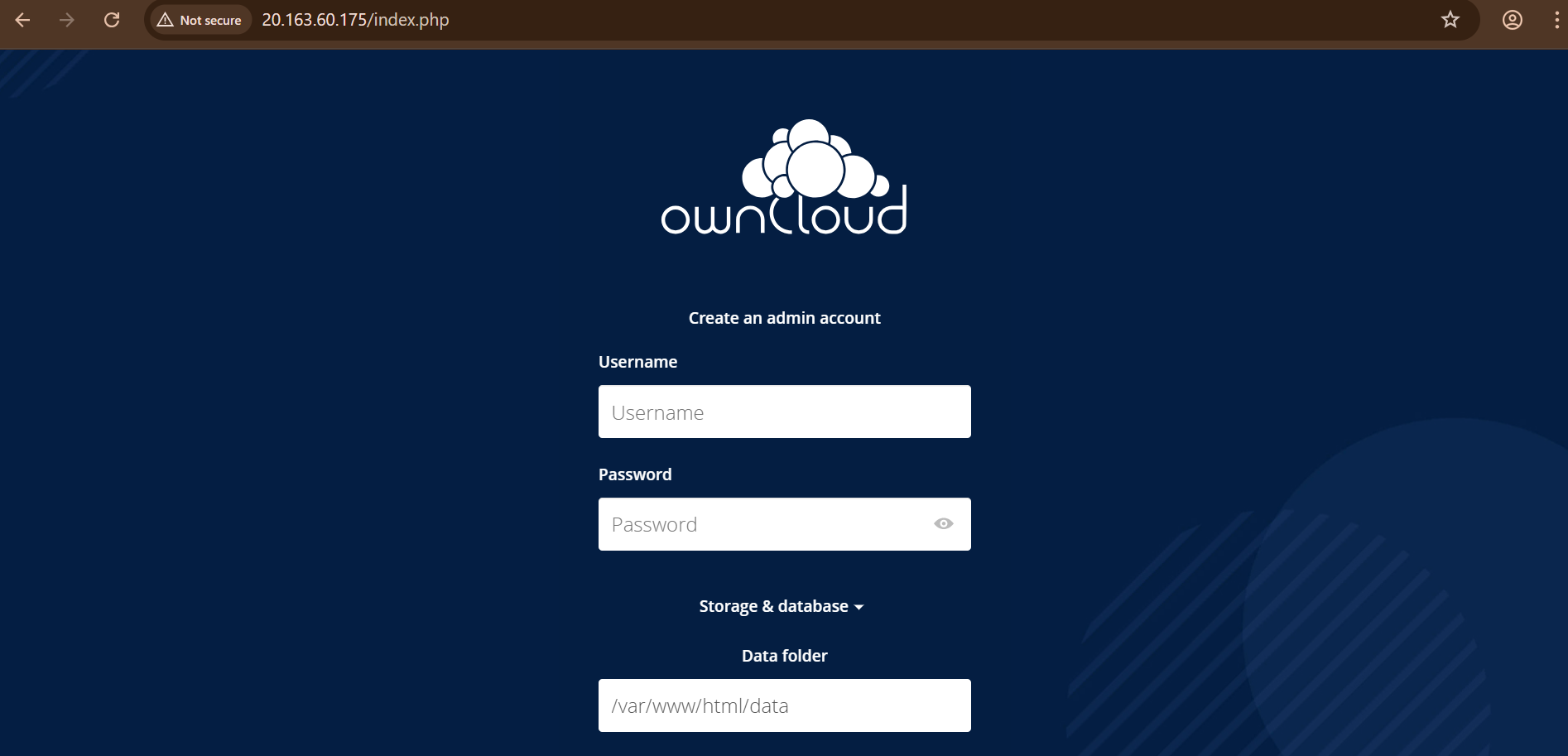Show the password using the eye icon
The image size is (1568, 756).
click(x=943, y=524)
